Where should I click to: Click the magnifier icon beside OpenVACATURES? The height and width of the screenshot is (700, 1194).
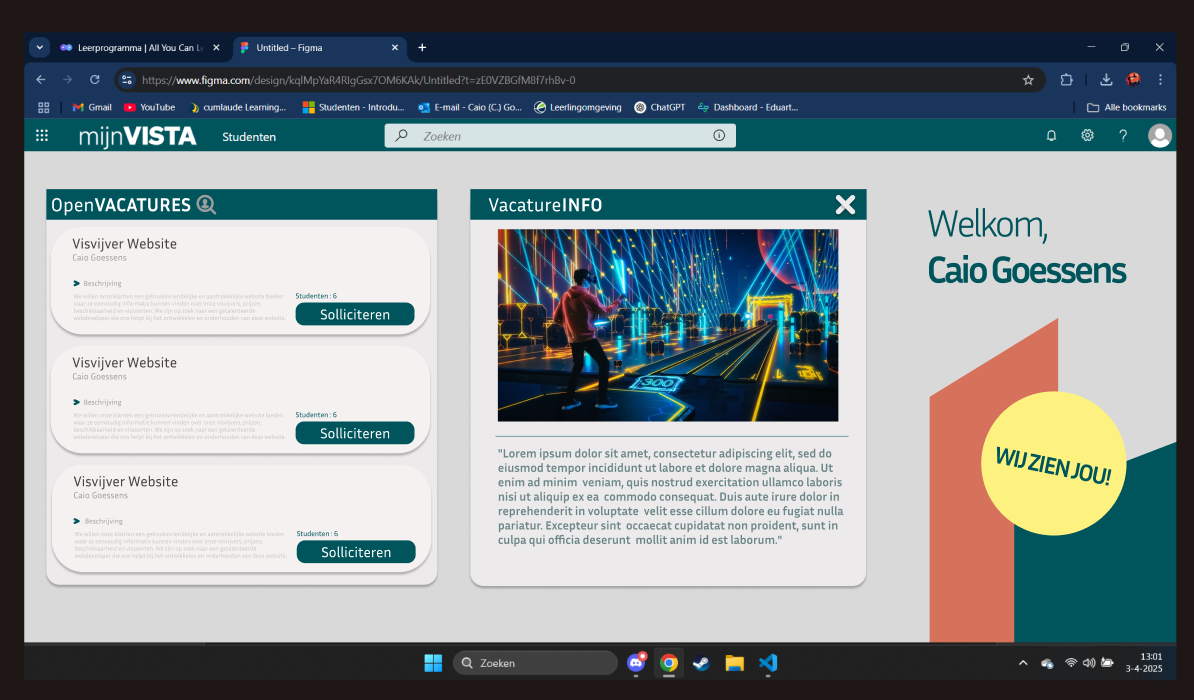coord(206,205)
